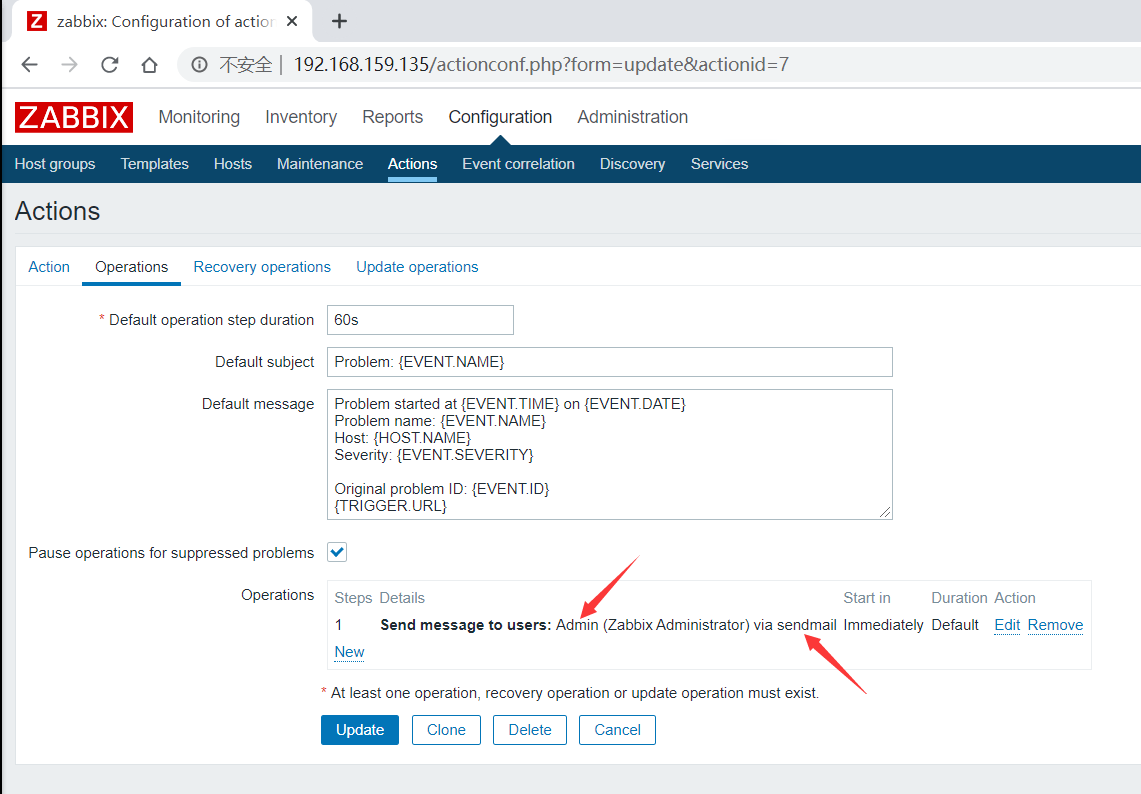Image resolution: width=1141 pixels, height=794 pixels.
Task: Remove the Send message to users operation
Action: point(1055,625)
